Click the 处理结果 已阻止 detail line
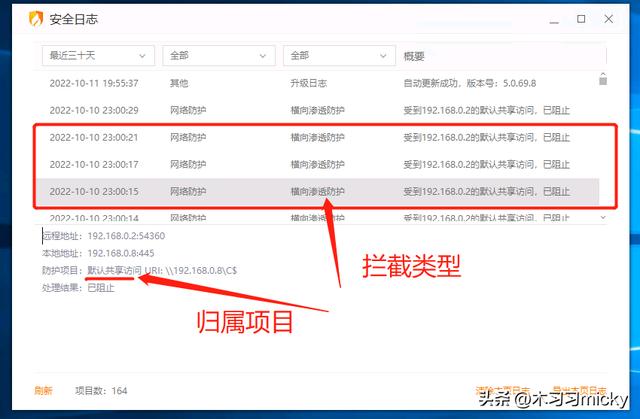The width and height of the screenshot is (640, 419). click(78, 288)
